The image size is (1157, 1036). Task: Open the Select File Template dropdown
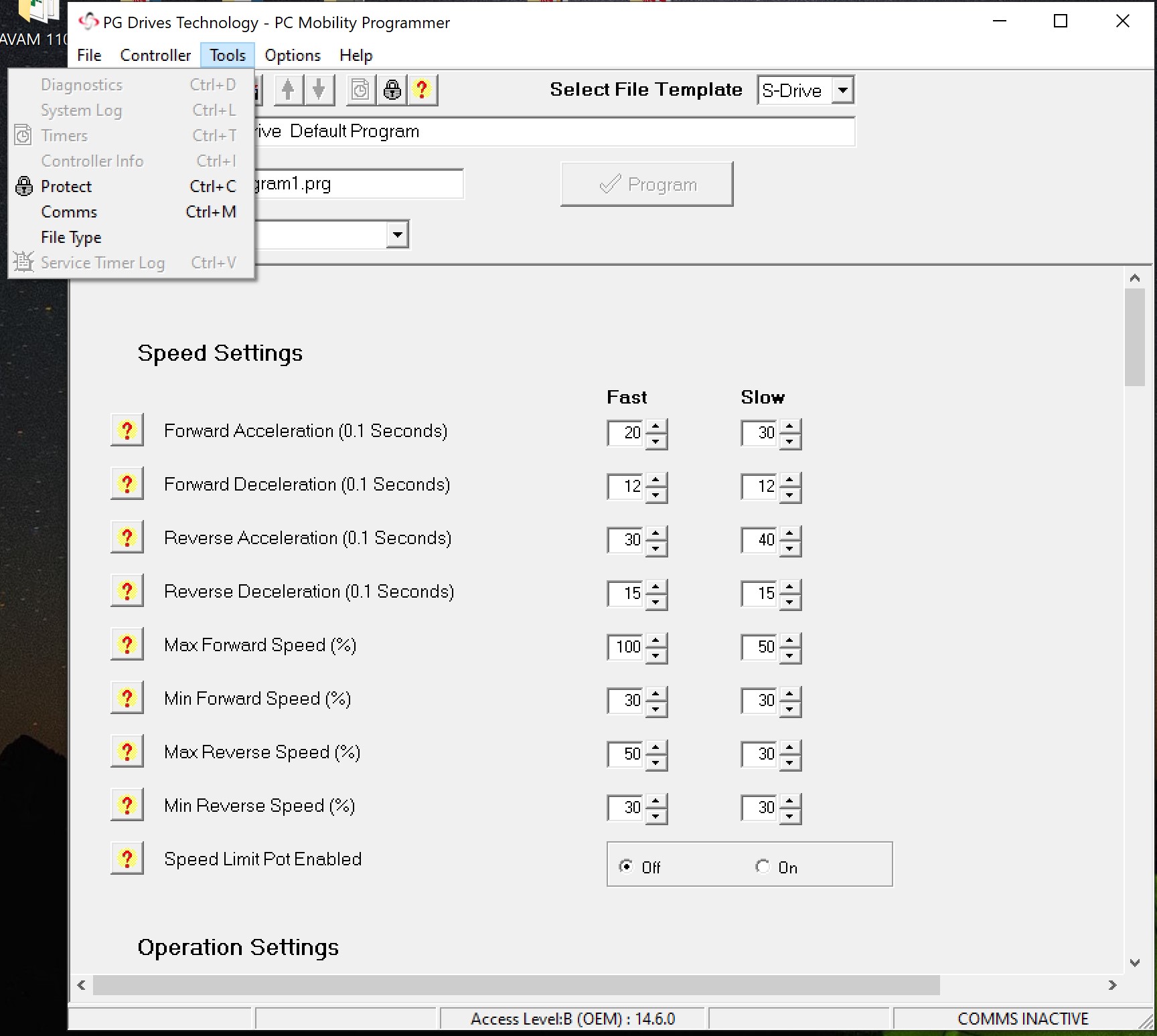coord(843,90)
